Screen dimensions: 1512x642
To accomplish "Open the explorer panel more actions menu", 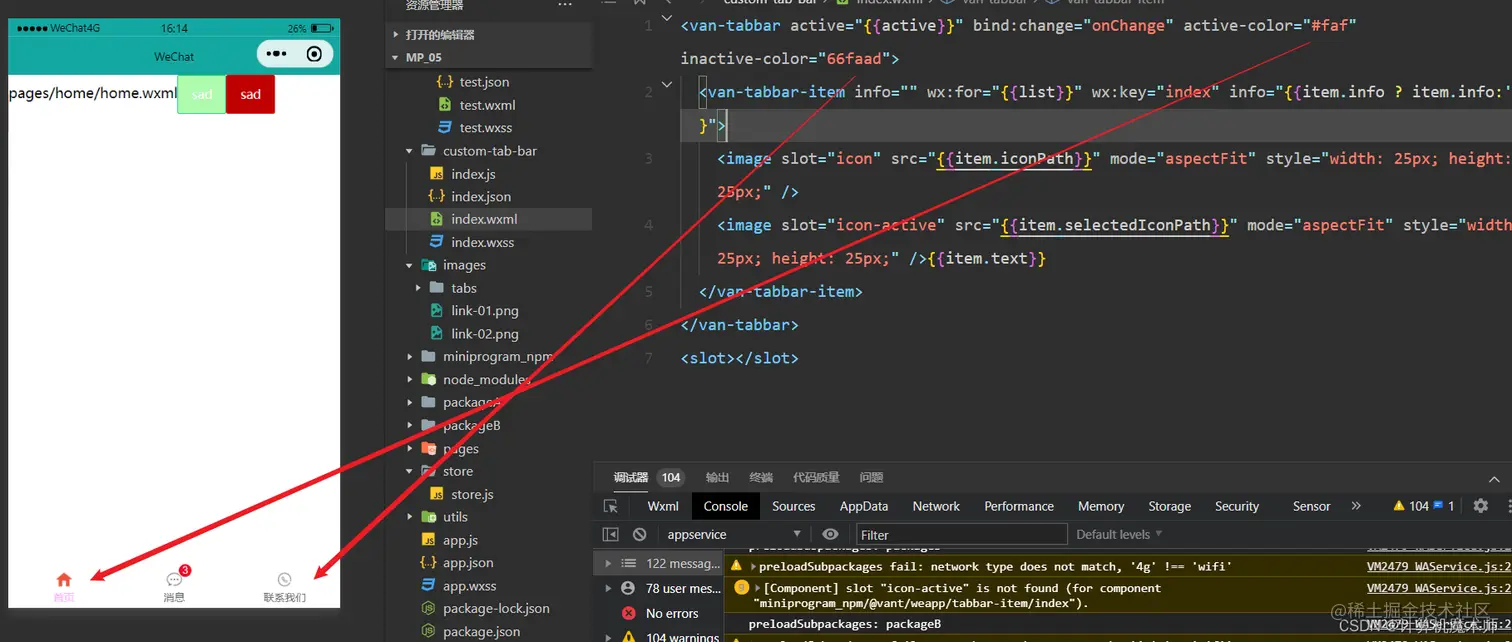I will pos(565,5).
